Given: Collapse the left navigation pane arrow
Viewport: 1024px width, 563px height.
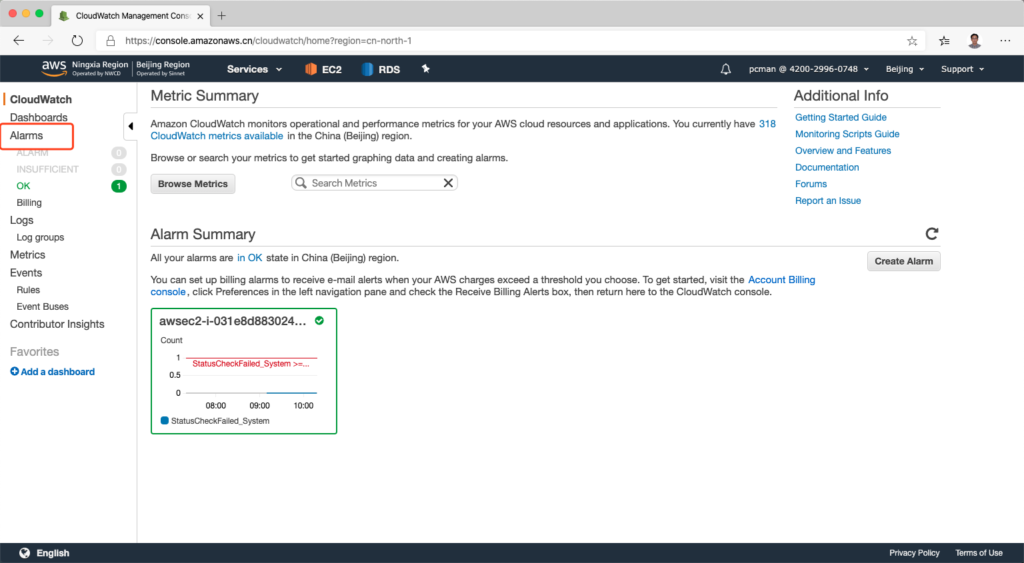Looking at the screenshot, I should coord(131,126).
